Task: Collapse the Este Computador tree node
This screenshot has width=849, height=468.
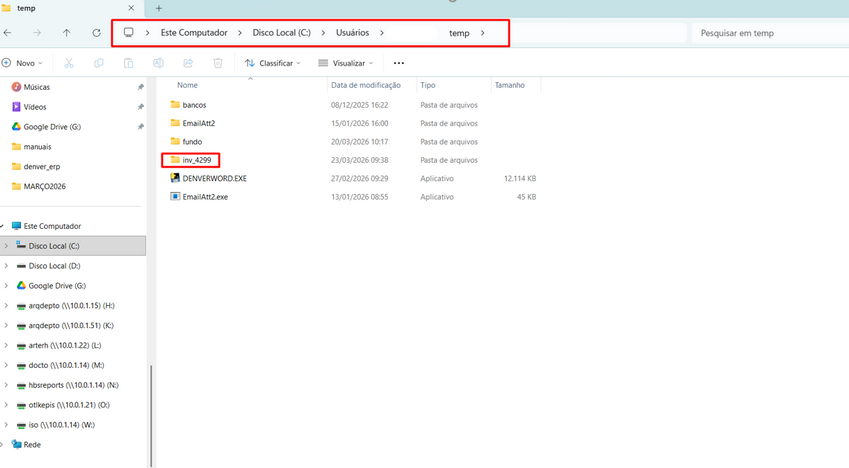Action: pyautogui.click(x=4, y=226)
